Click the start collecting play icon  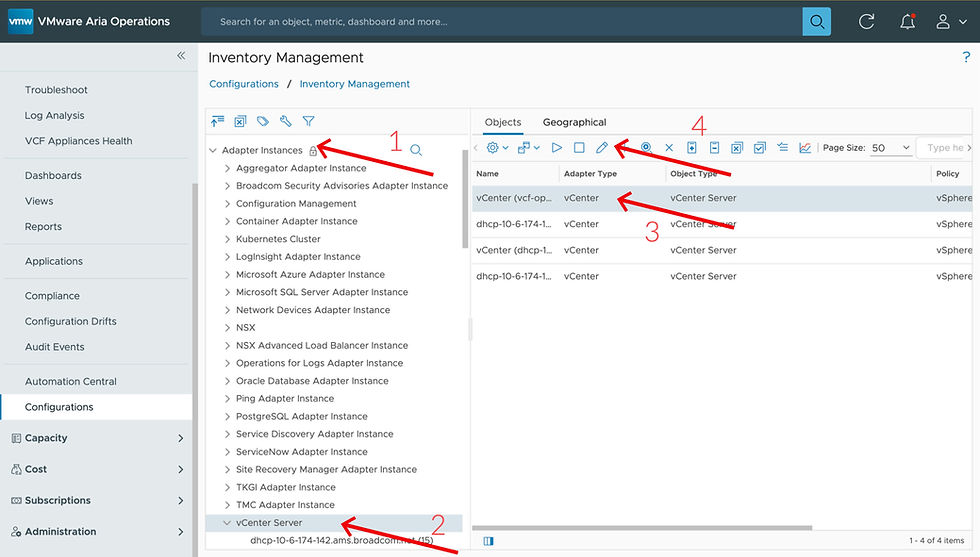557,148
